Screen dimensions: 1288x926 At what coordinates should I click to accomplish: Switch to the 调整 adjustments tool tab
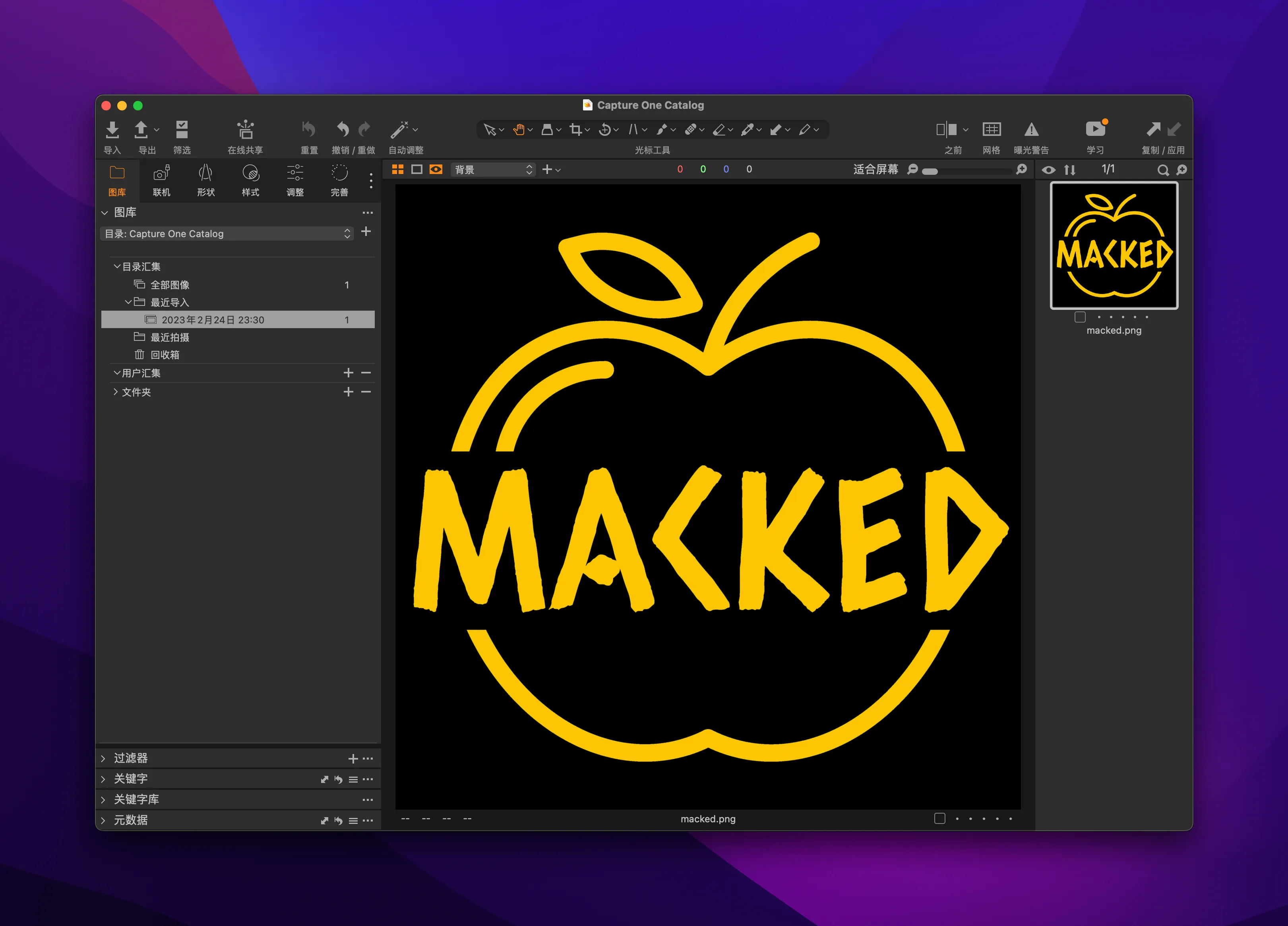click(x=295, y=180)
